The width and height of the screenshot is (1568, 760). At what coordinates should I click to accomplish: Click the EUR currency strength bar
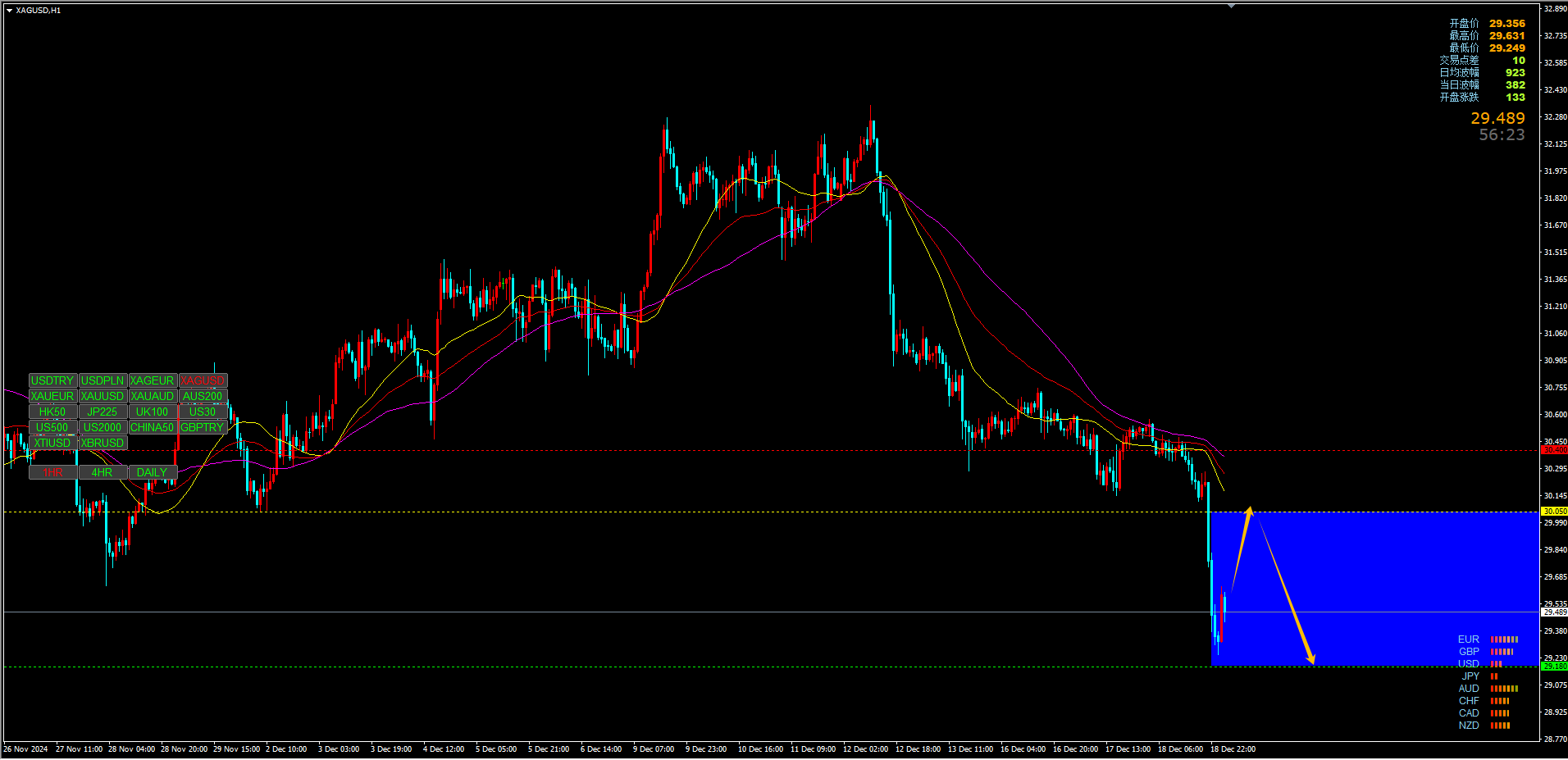coord(1504,639)
